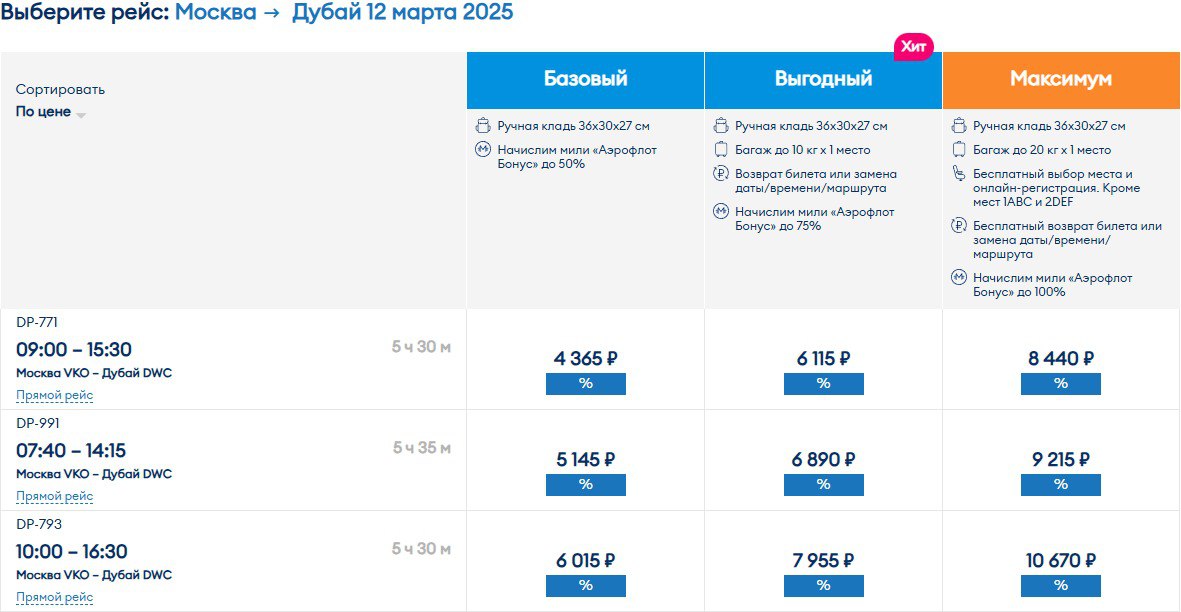Click hand luggage icon under Базовый tariff

(x=483, y=126)
